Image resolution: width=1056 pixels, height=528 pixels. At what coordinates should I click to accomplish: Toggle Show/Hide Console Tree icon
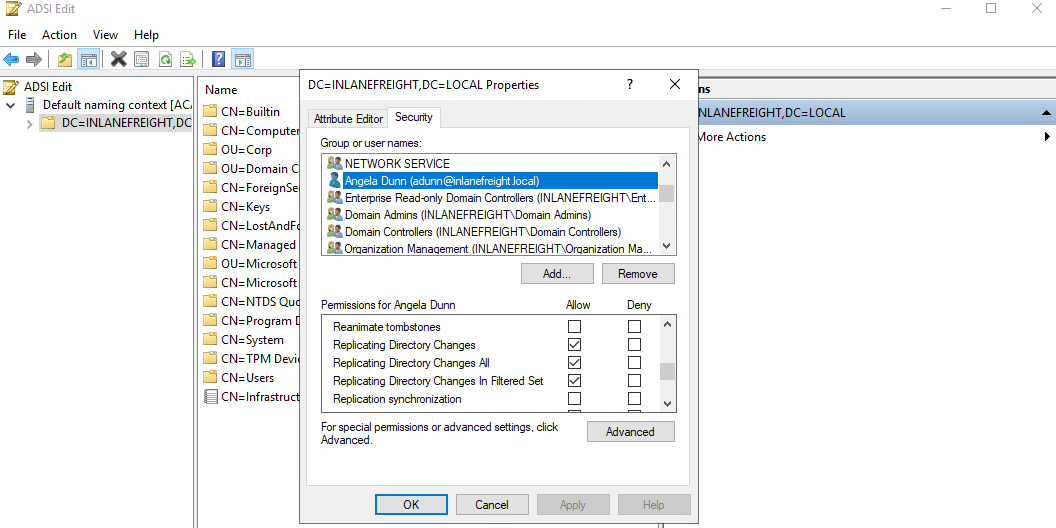click(x=88, y=59)
